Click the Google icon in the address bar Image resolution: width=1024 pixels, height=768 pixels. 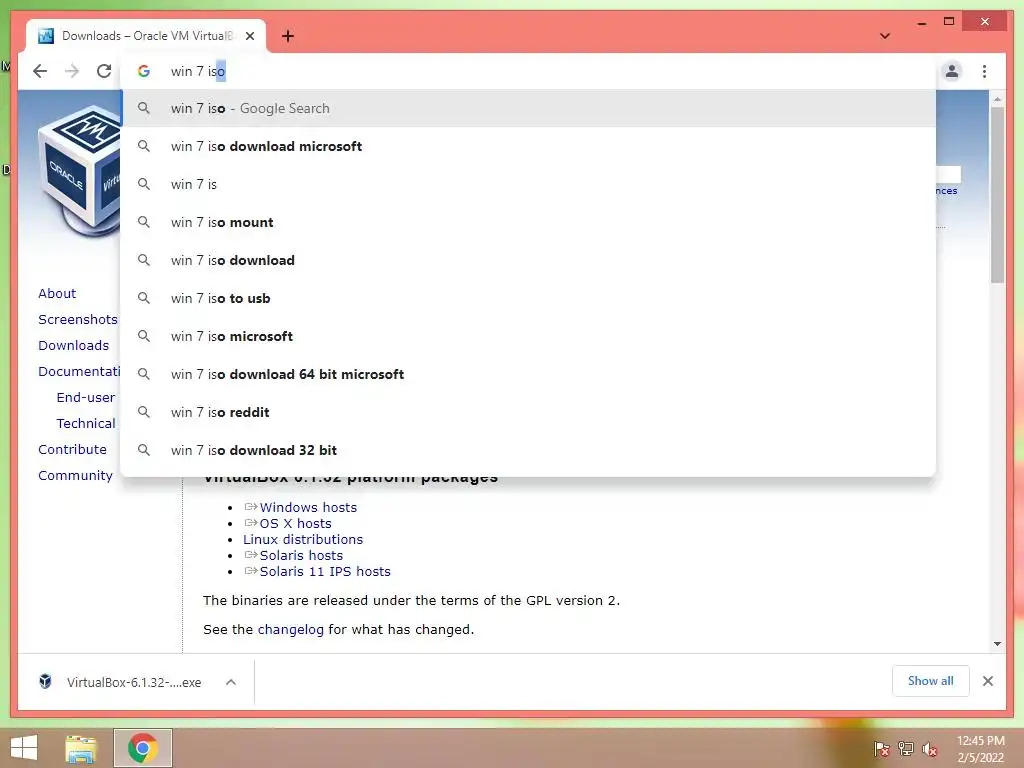click(144, 71)
